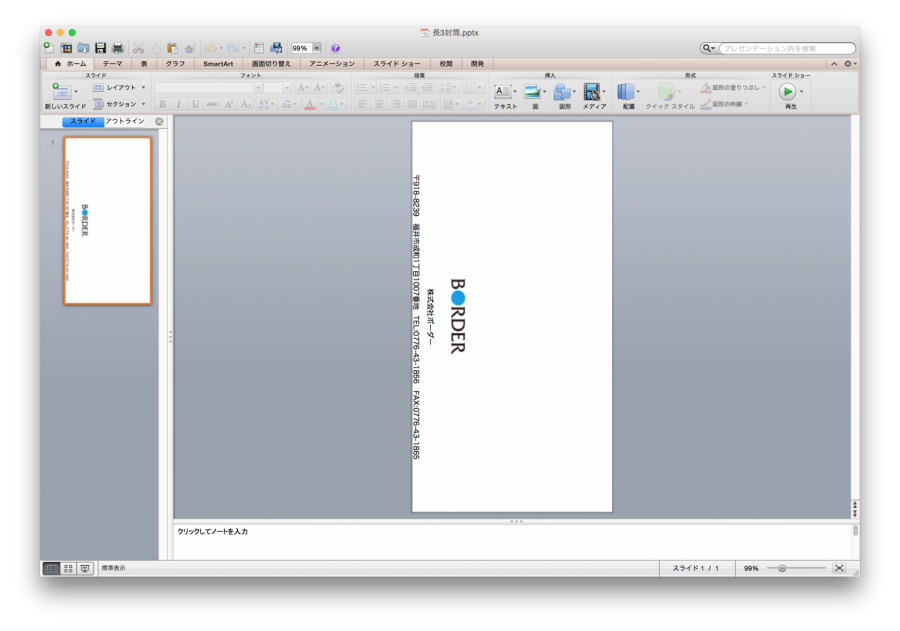Open the 表 ribbon tab
Screen dimensions: 900x631
pyautogui.click(x=144, y=64)
